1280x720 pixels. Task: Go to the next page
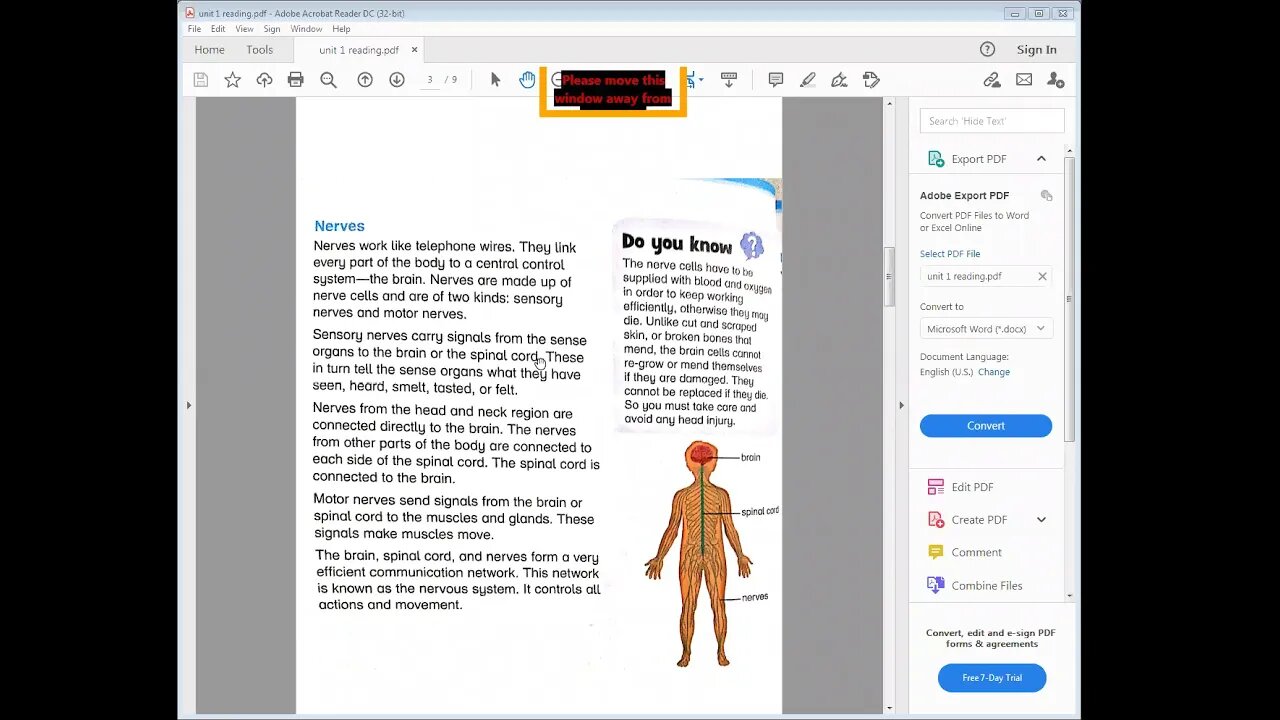[x=397, y=80]
